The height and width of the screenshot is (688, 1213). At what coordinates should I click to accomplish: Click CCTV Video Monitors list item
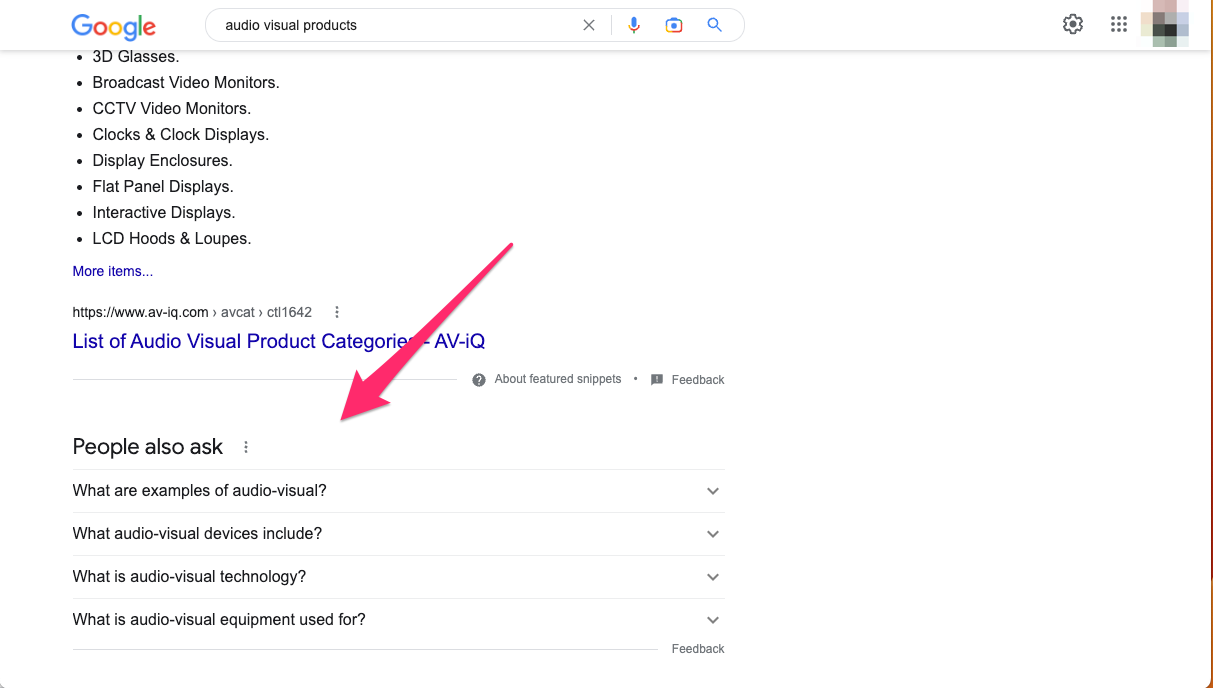coord(172,109)
